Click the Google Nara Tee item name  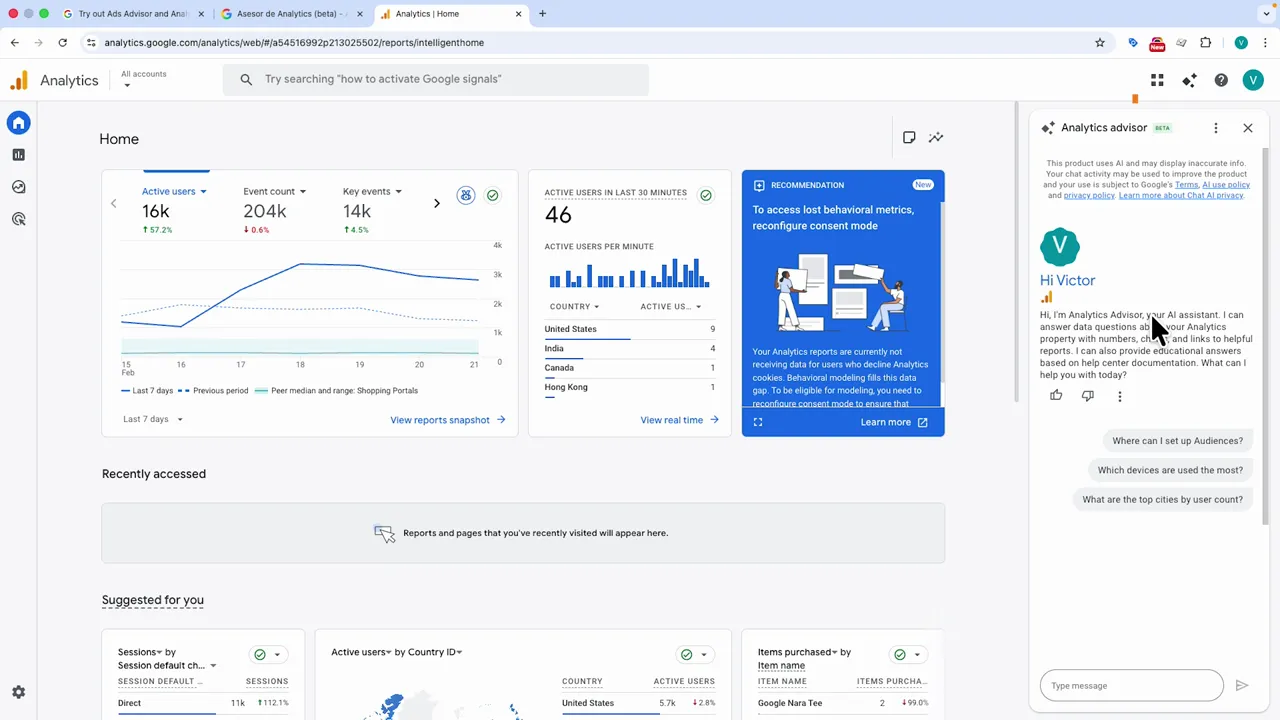[x=790, y=703]
